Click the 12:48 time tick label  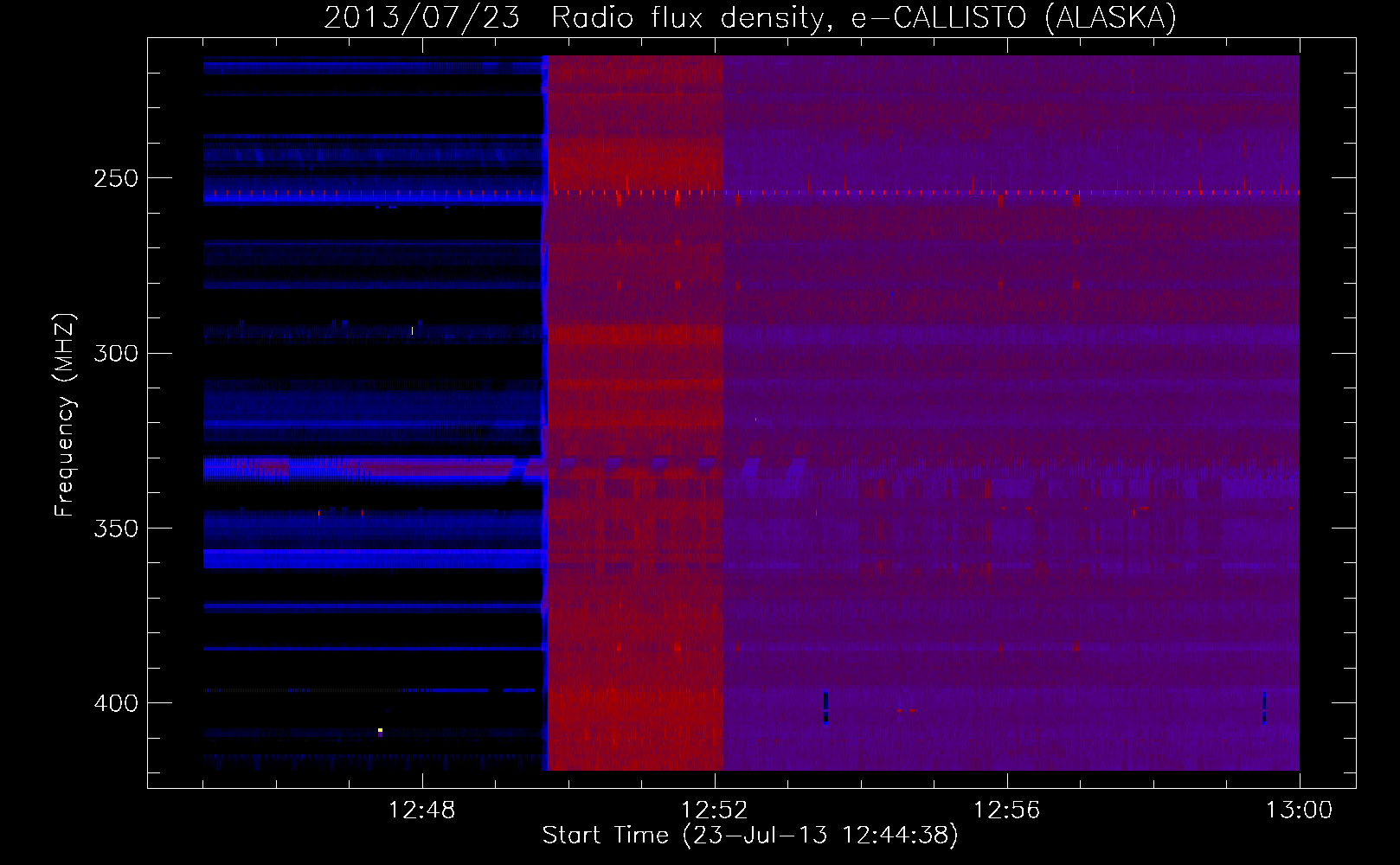(422, 811)
